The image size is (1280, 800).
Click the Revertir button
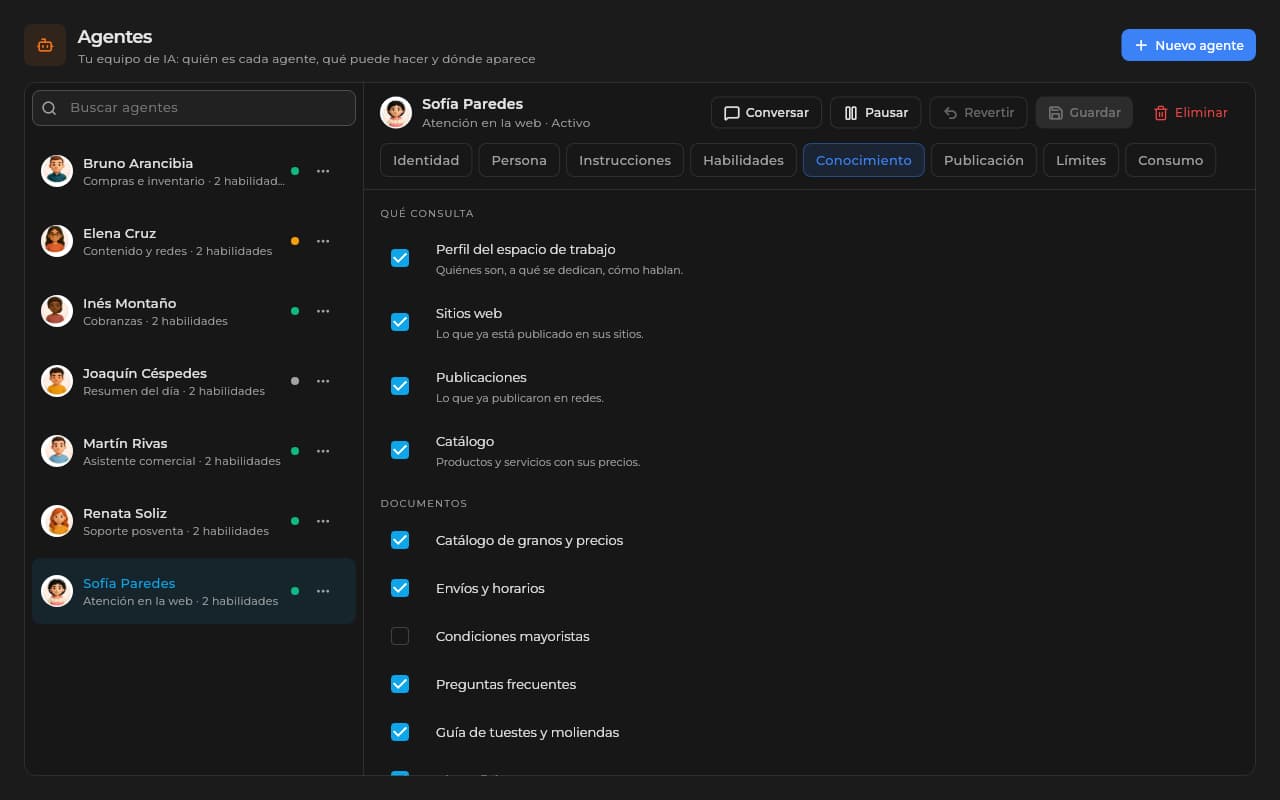[979, 113]
